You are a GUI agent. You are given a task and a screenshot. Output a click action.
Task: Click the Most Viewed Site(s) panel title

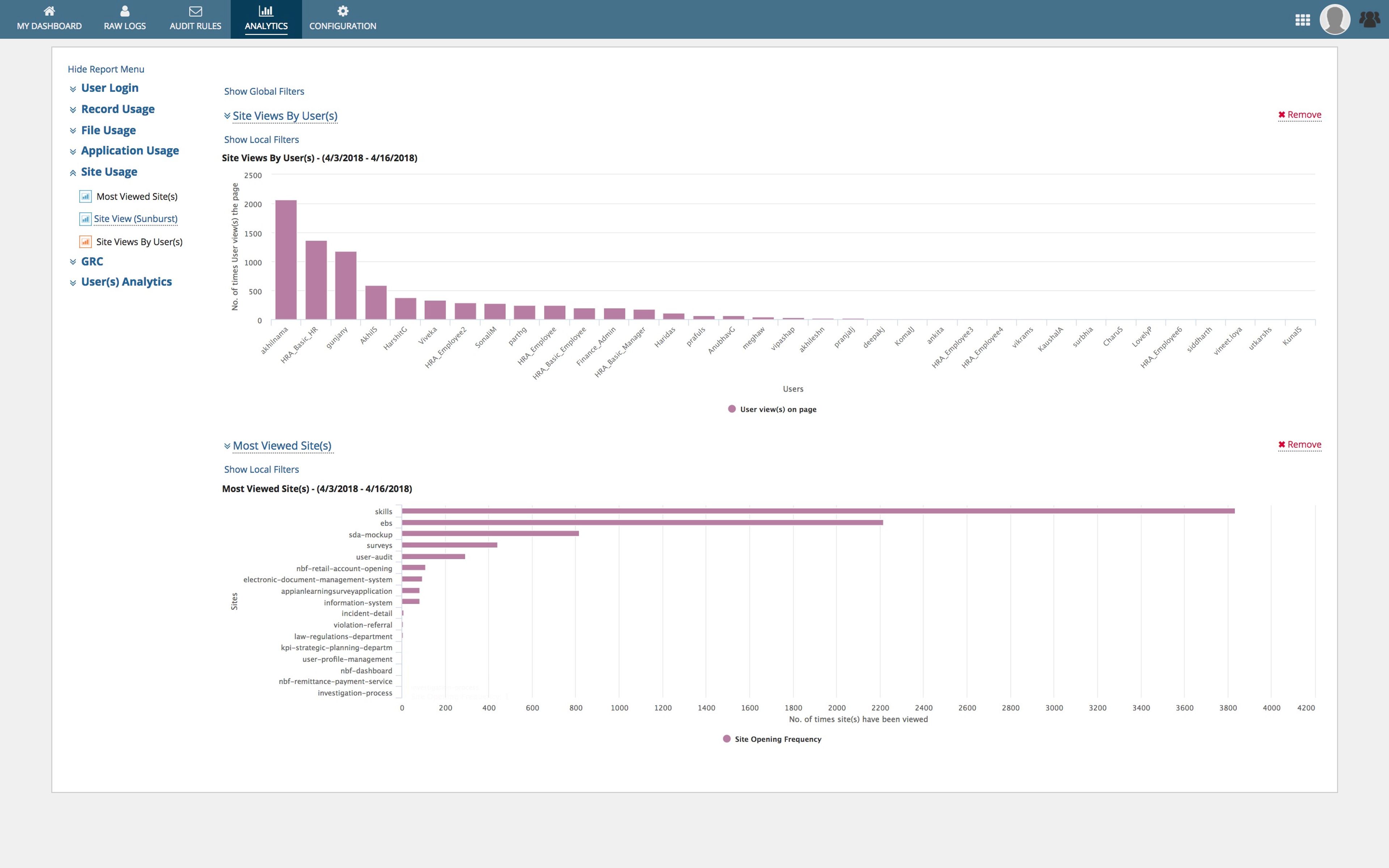point(282,446)
